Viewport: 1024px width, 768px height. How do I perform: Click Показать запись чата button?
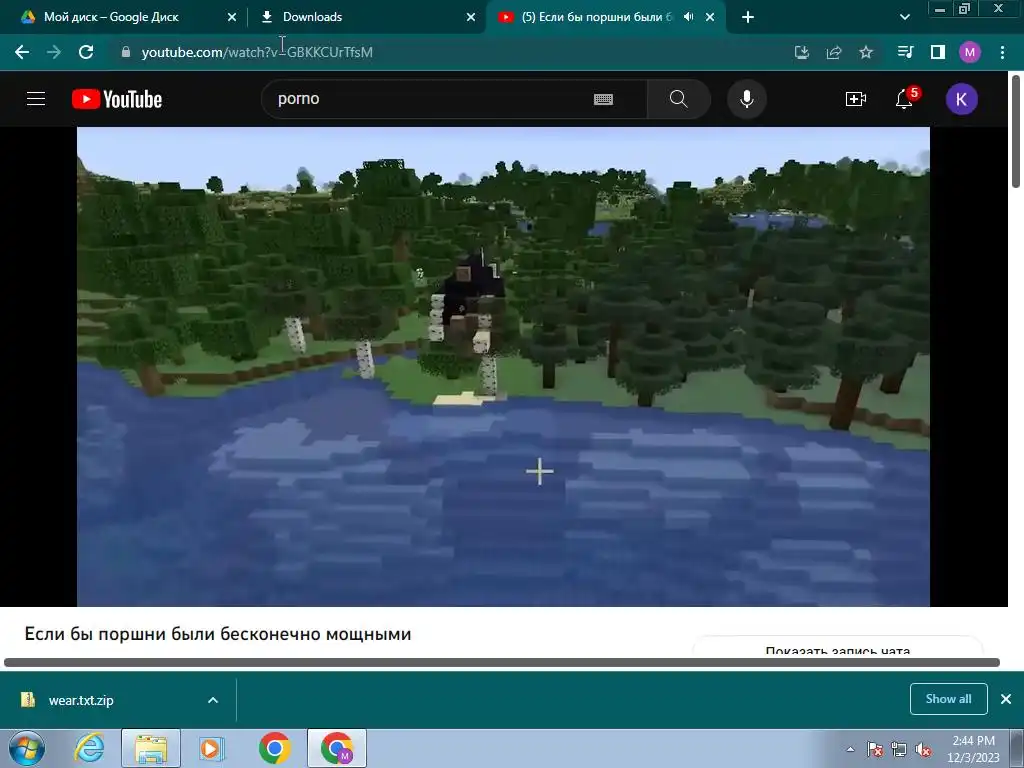pyautogui.click(x=837, y=648)
